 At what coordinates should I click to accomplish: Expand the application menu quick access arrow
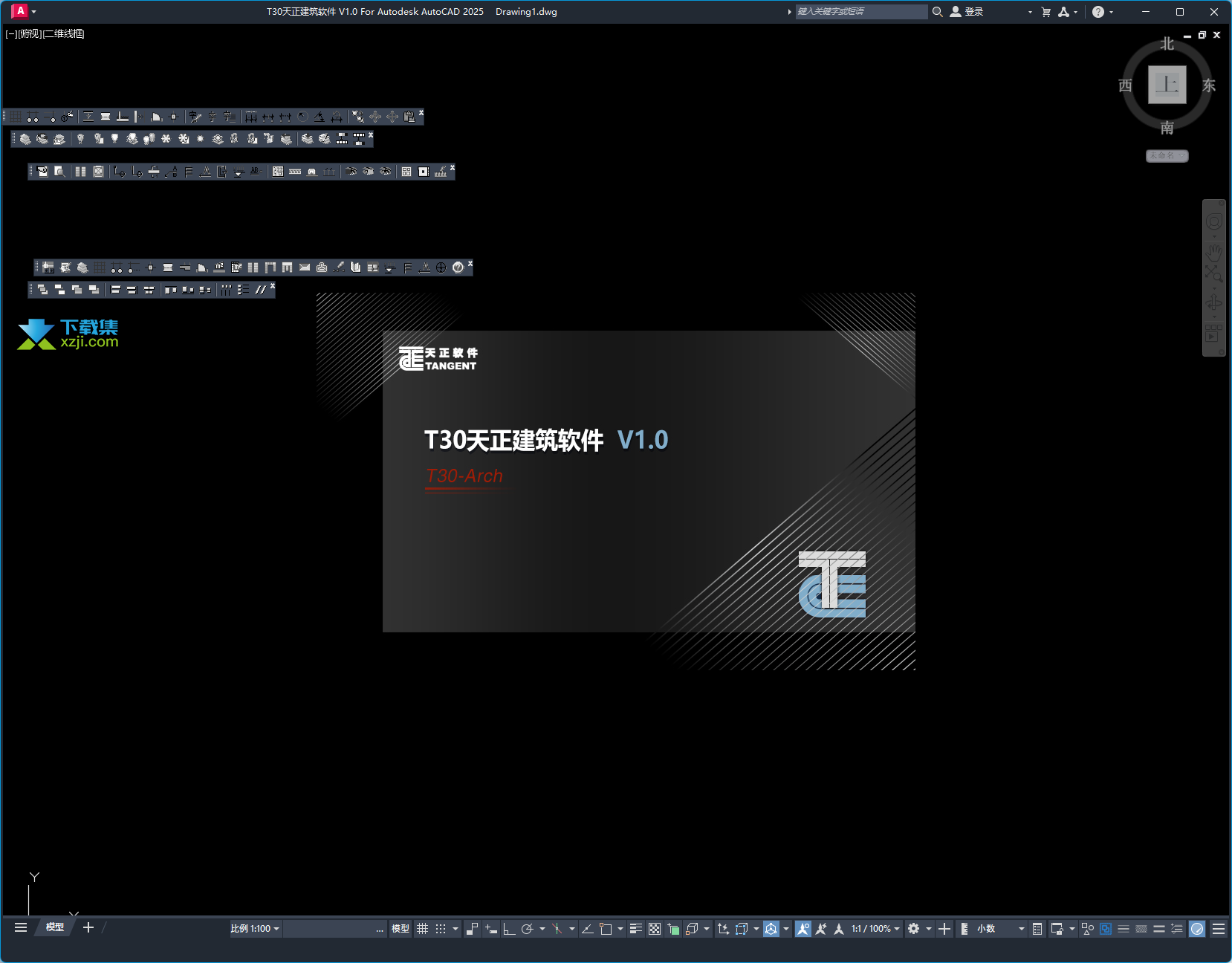[33, 12]
